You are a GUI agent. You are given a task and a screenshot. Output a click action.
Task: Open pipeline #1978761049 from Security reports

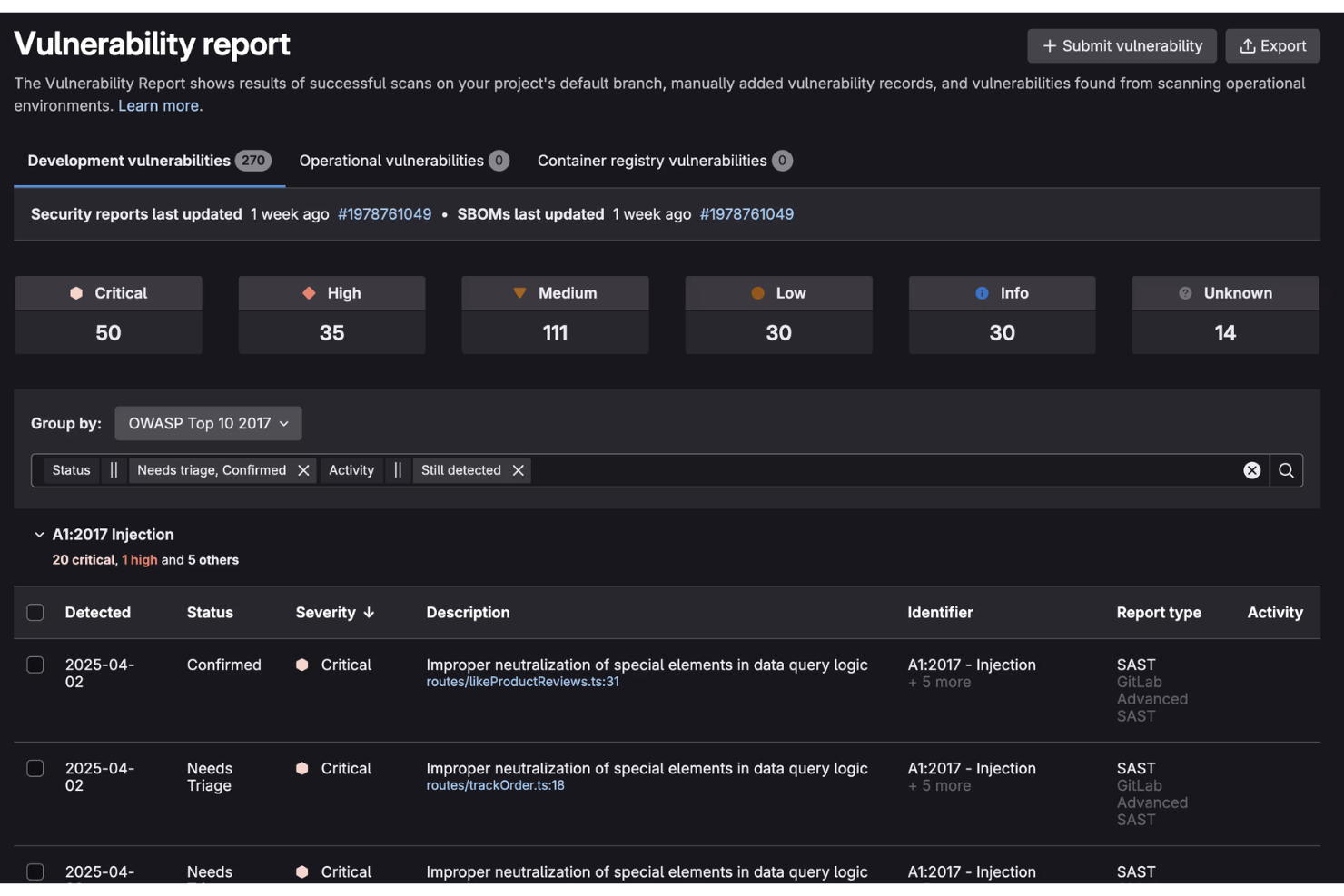click(x=384, y=214)
